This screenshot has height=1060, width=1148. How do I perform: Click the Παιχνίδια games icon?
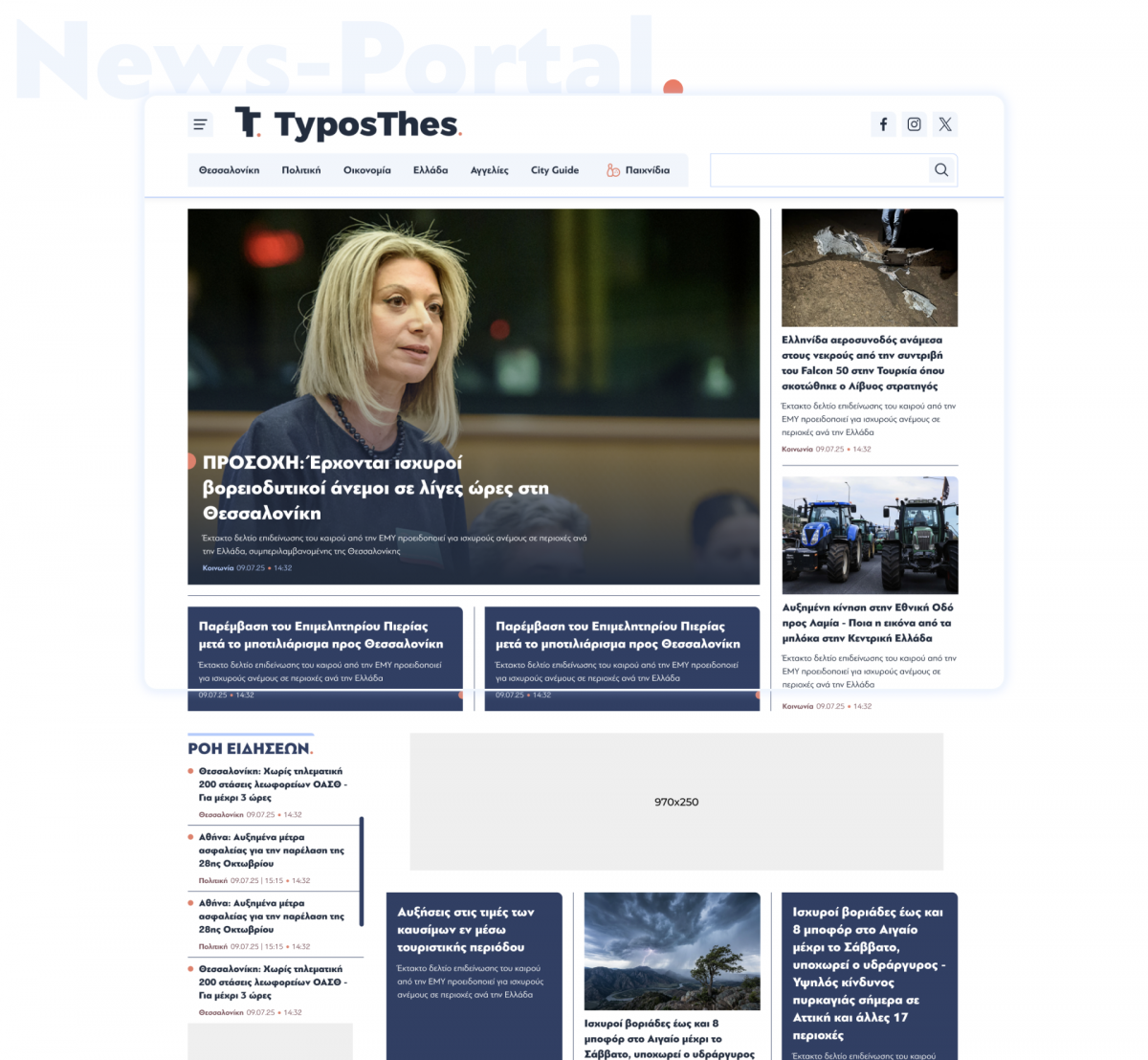click(x=613, y=170)
